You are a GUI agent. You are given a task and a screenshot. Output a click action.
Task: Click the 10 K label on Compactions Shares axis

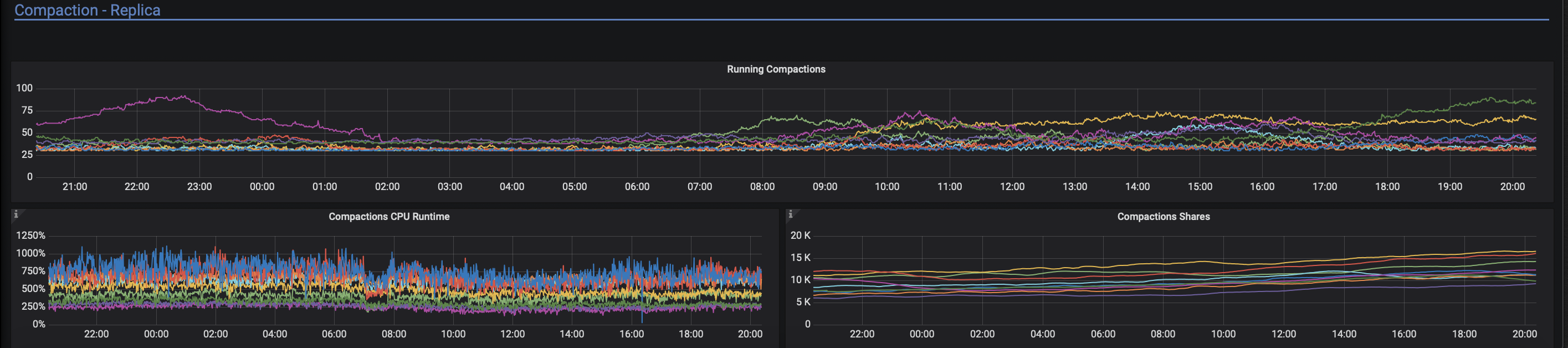tap(801, 280)
